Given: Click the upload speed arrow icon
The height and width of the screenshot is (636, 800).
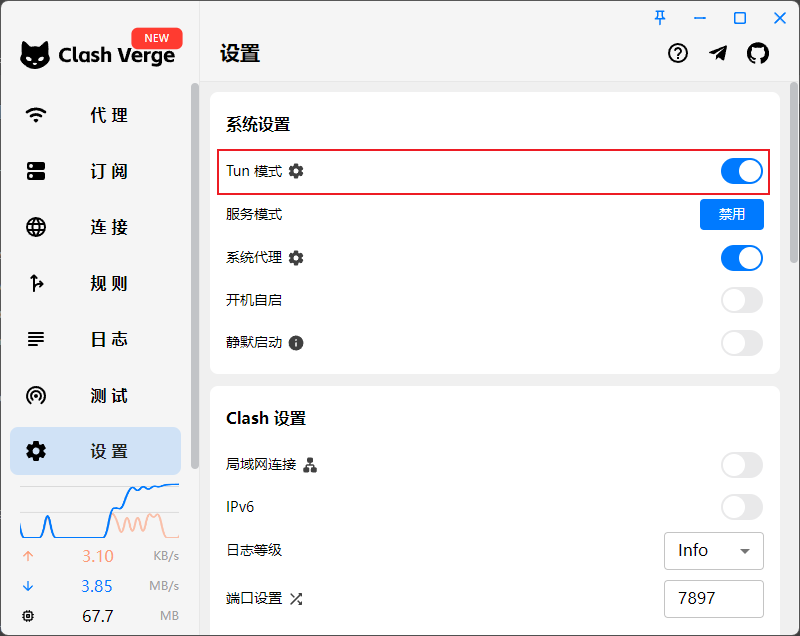Looking at the screenshot, I should click(28, 556).
